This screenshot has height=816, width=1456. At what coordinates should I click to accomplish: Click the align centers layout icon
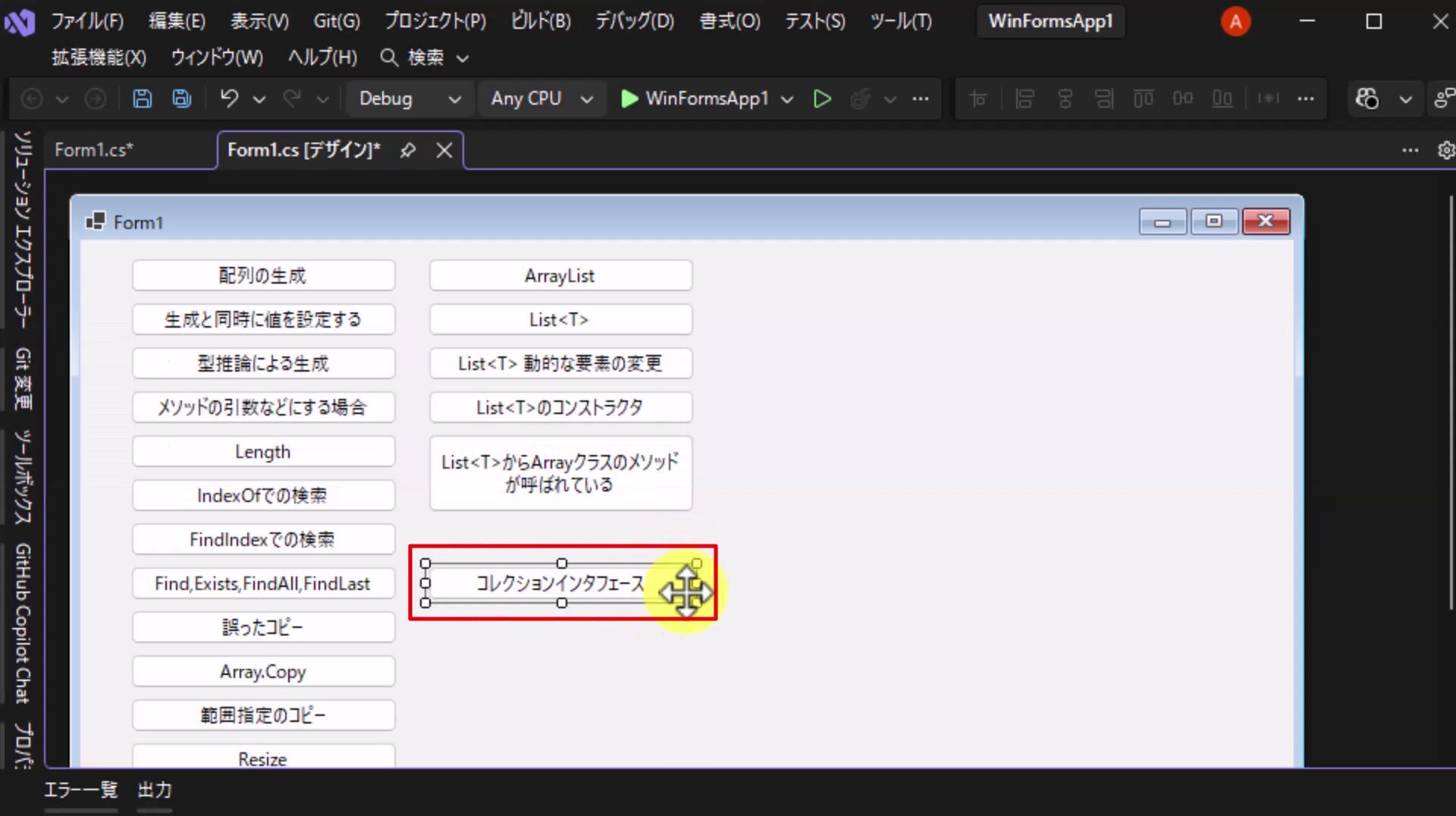click(1065, 99)
